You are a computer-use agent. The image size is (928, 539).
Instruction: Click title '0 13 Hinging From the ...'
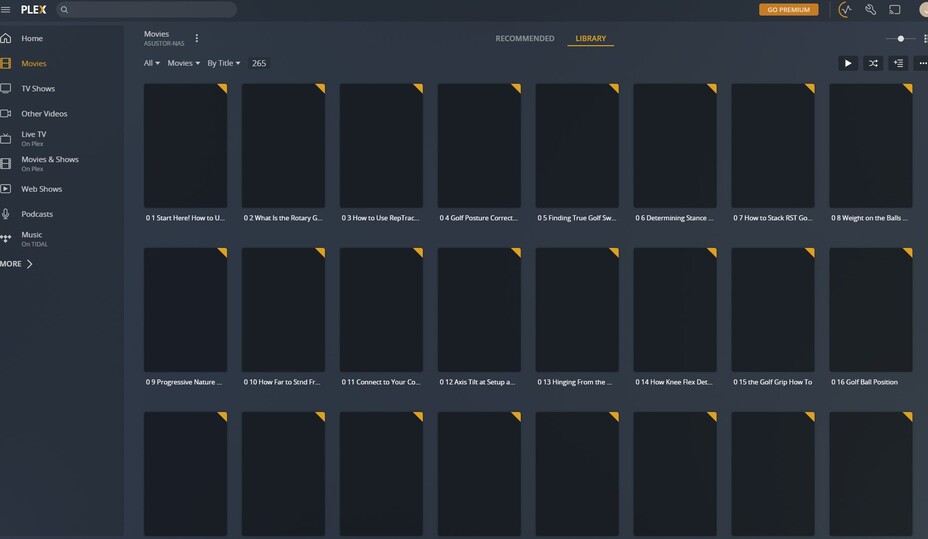tap(575, 382)
